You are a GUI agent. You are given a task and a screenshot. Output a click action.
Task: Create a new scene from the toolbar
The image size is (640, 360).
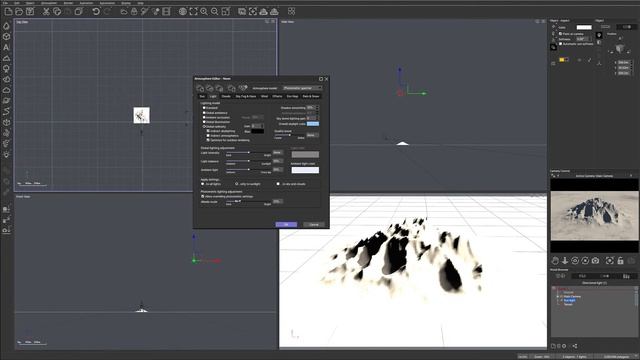click(x=8, y=11)
